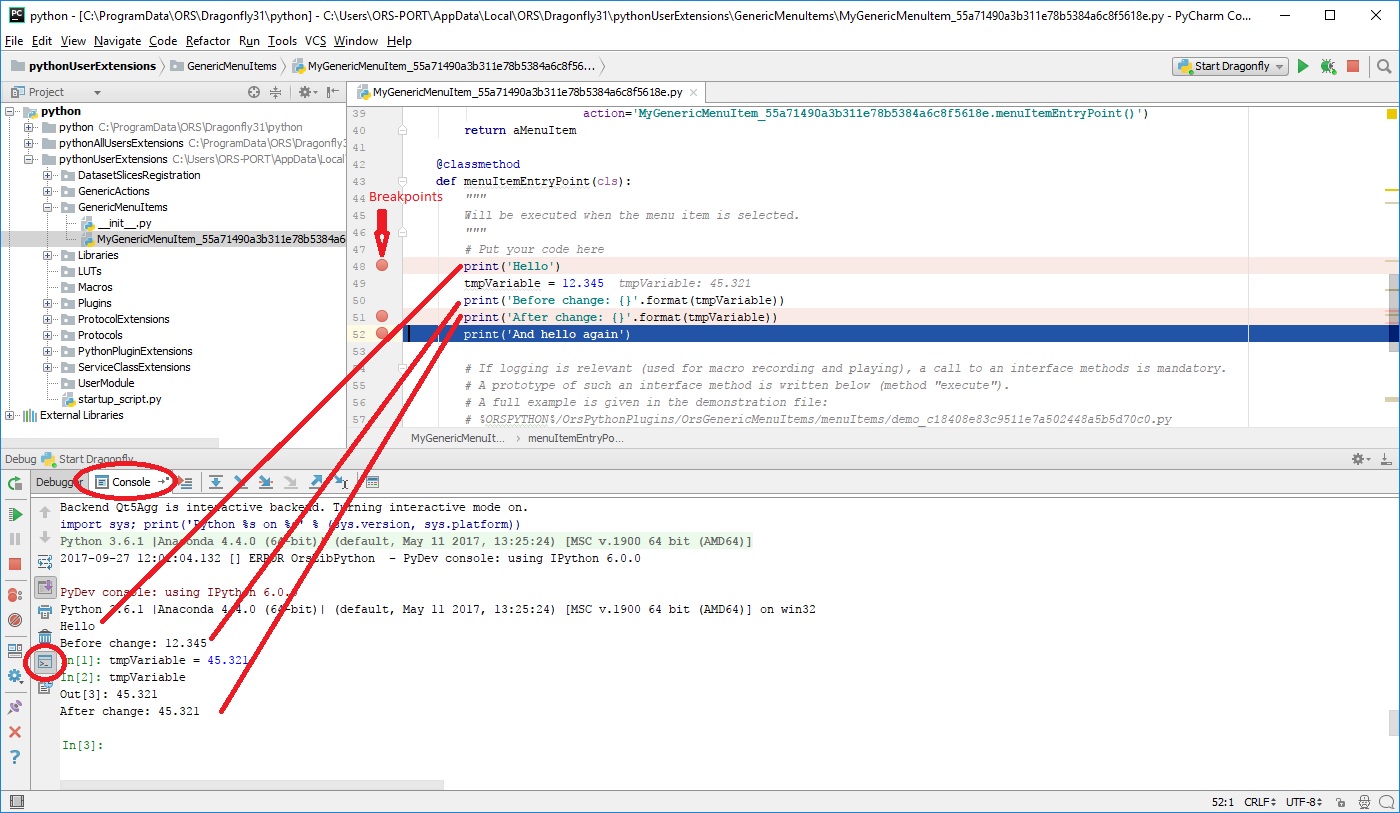Resume program execution in the debugger
The image size is (1400, 813).
[15, 514]
